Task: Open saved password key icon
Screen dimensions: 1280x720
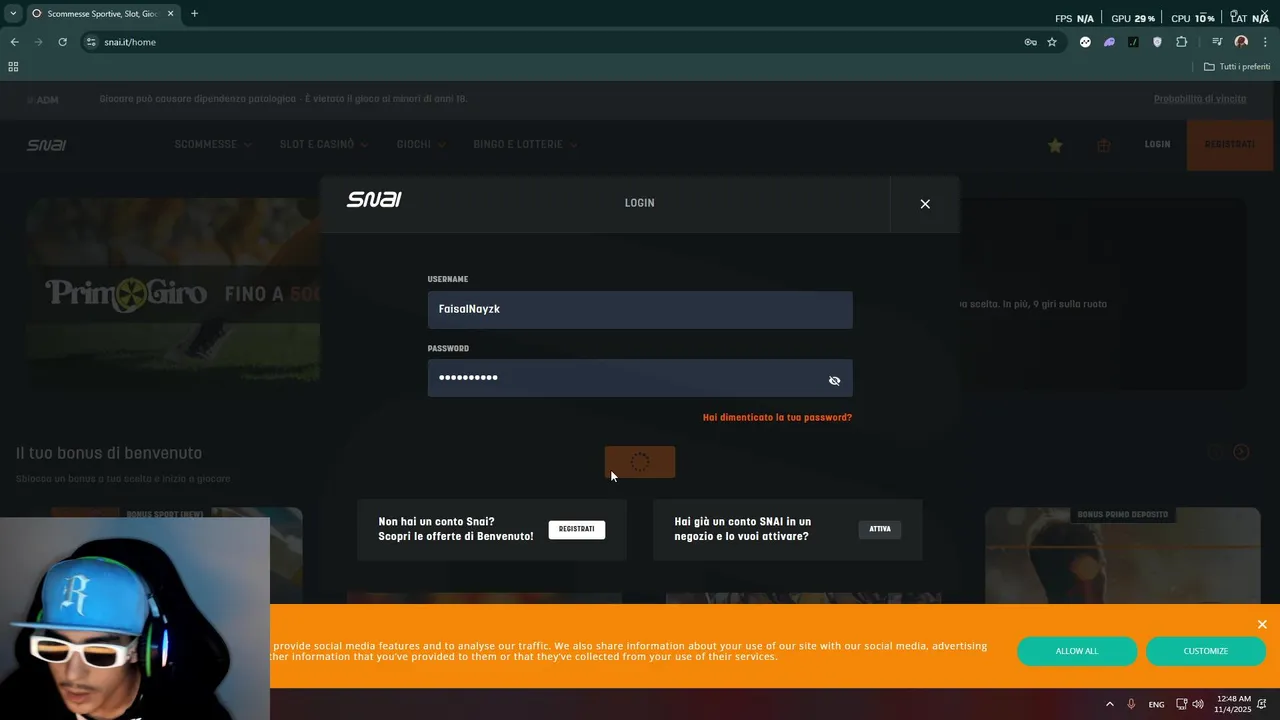Action: pos(1030,42)
